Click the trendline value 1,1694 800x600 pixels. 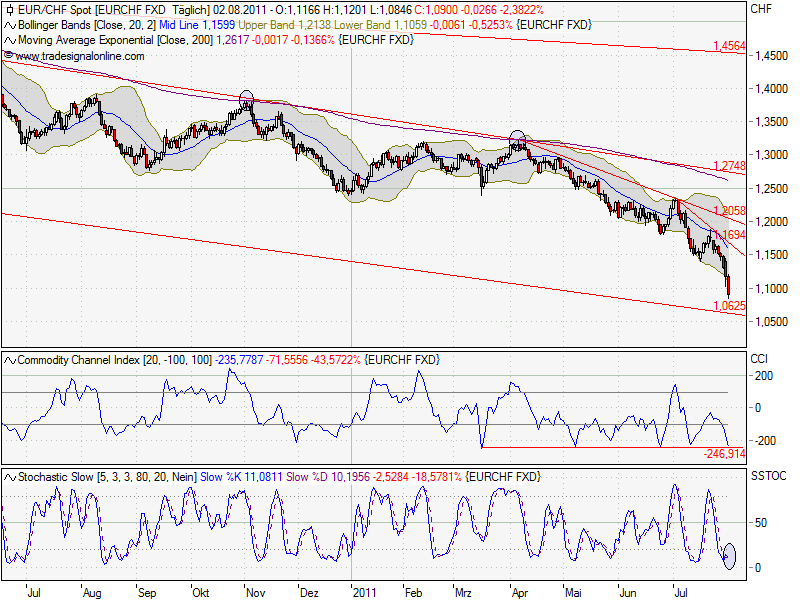pos(729,235)
